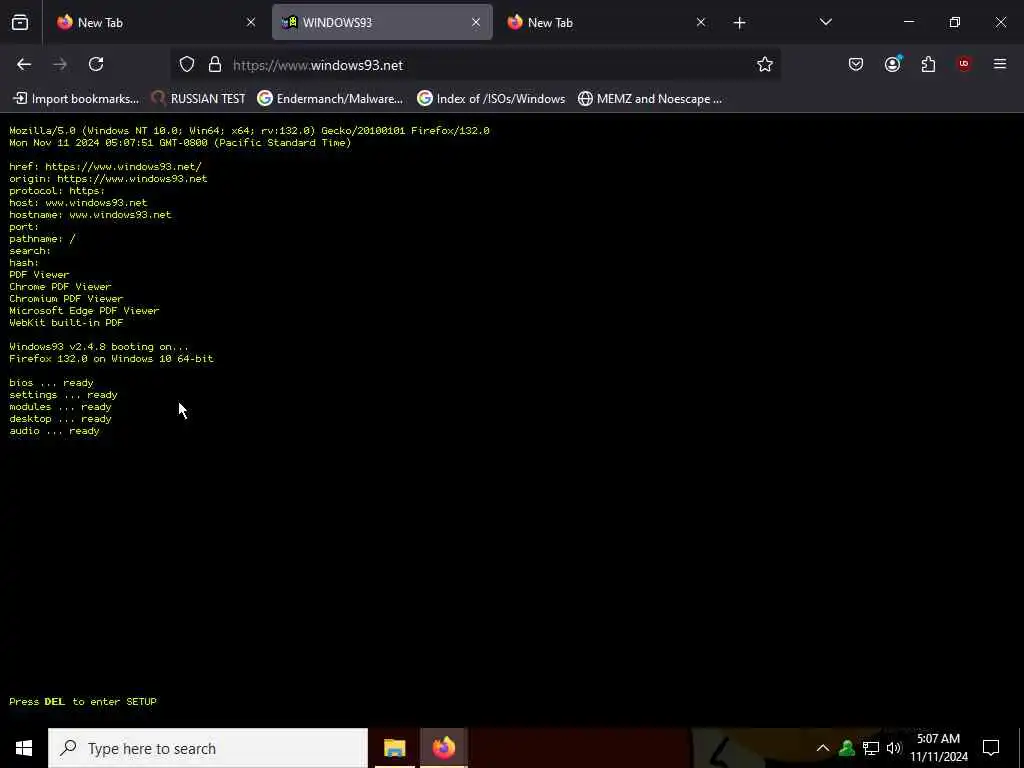Show hidden system tray icons
Screen dimensions: 1024x768
pos(823,748)
